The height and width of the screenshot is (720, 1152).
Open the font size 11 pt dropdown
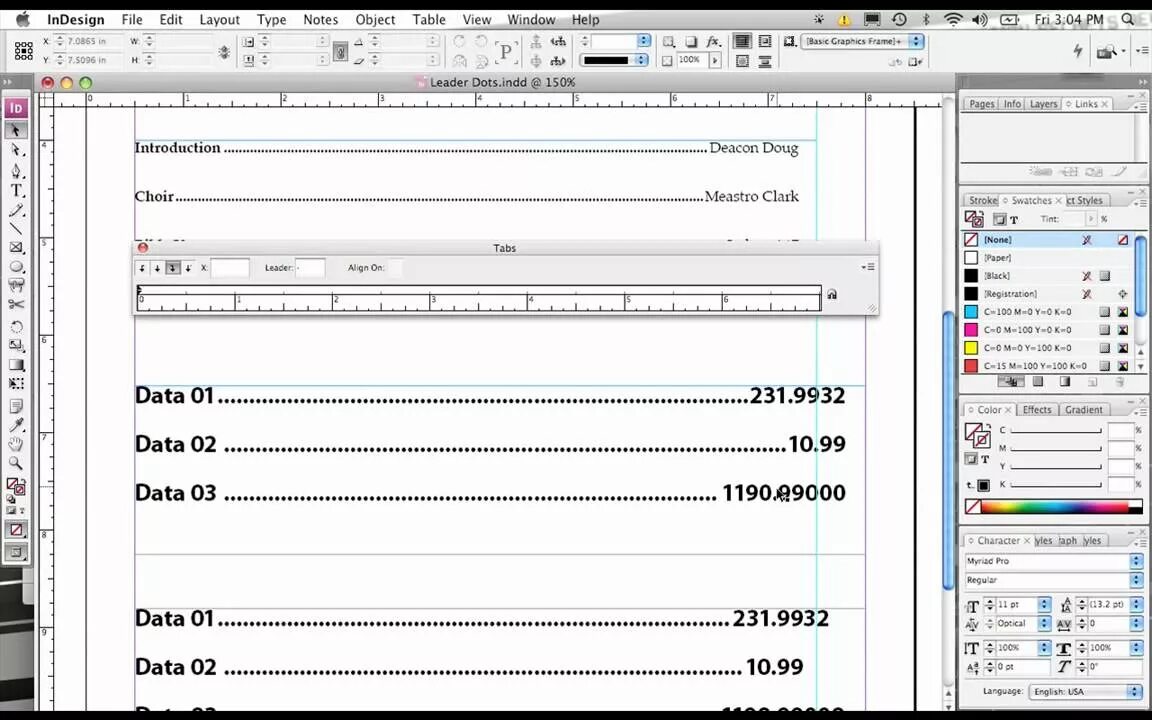(1044, 605)
